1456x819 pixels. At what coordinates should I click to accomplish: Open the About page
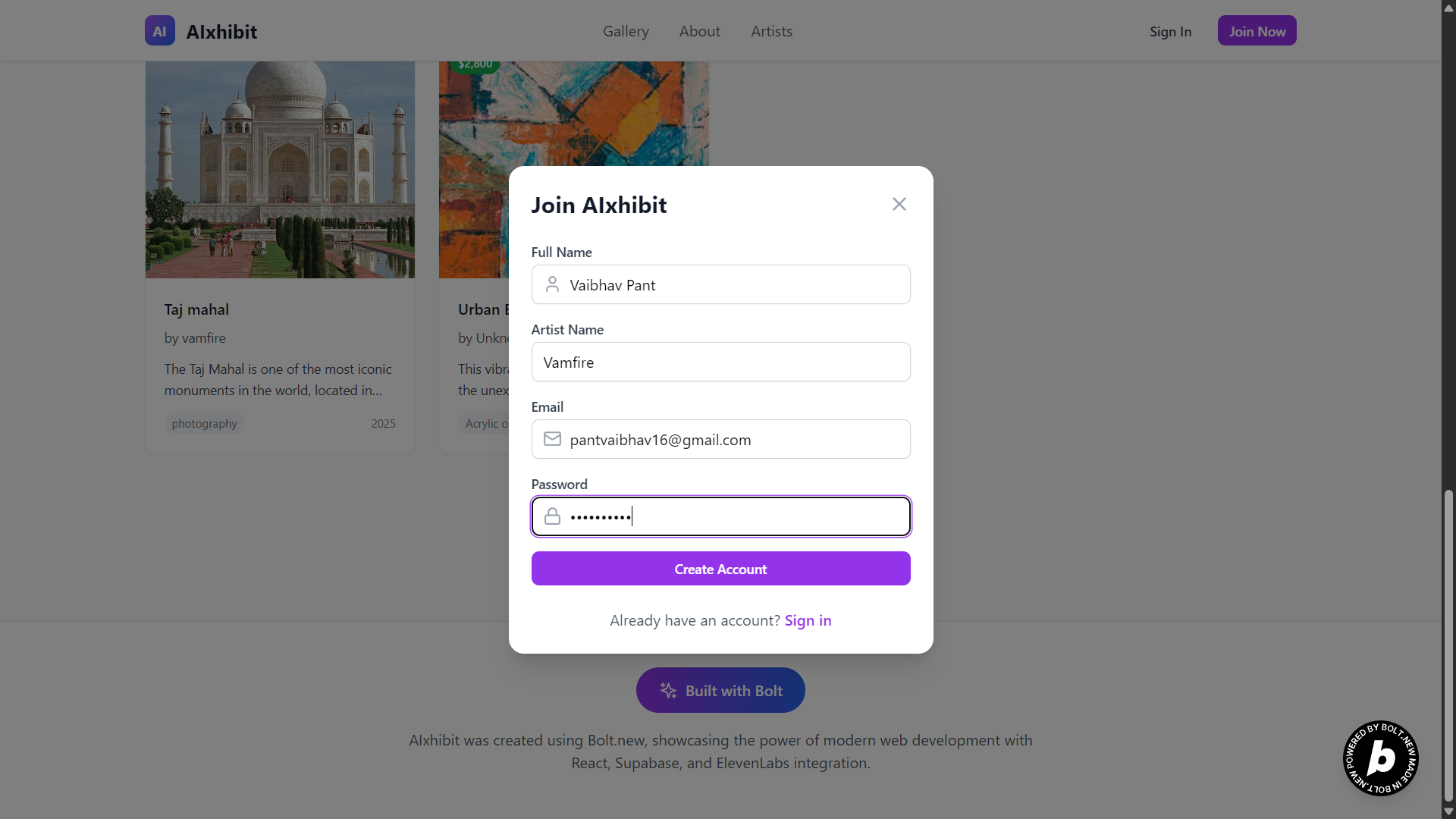[699, 31]
